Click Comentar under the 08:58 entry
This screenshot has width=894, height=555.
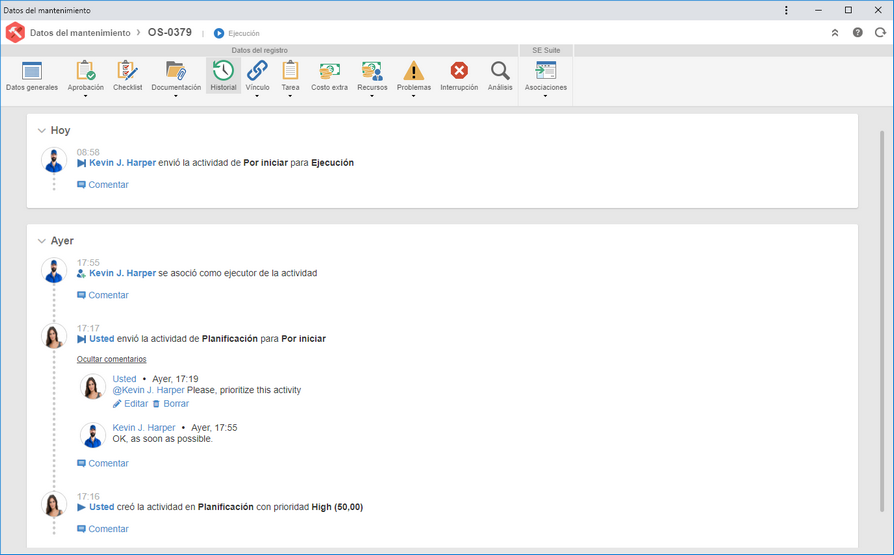click(x=103, y=185)
